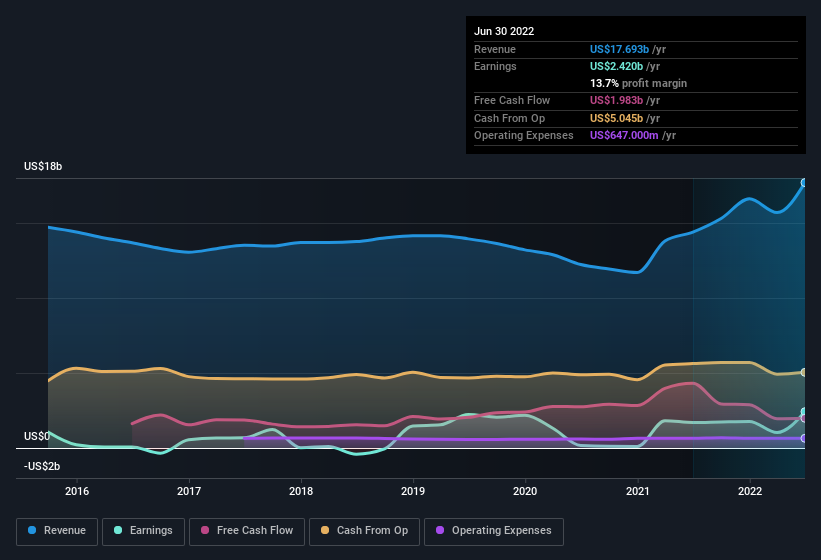Click the pink Free Cash Flow legend dot

tap(205, 530)
